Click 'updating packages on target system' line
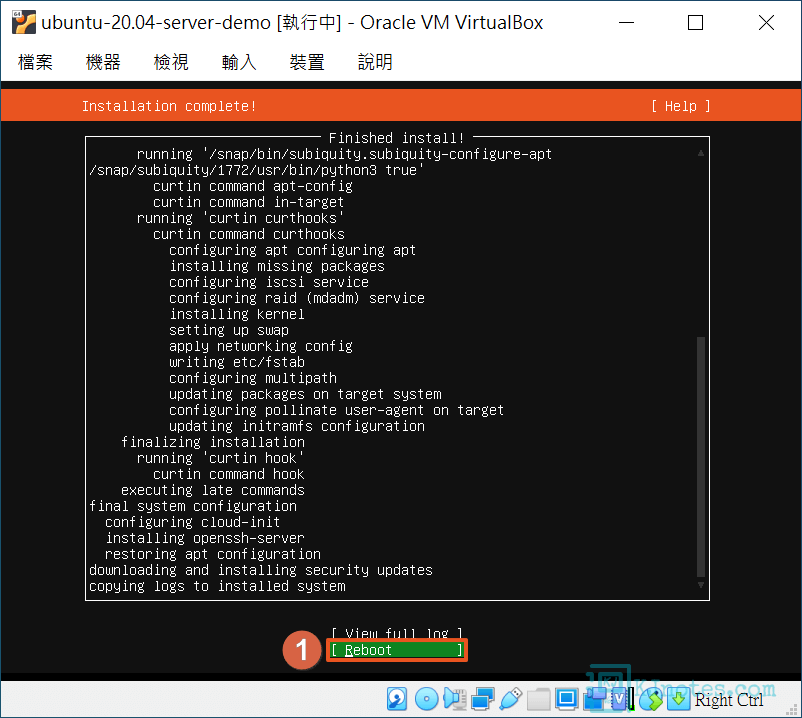The image size is (802, 718). point(305,394)
